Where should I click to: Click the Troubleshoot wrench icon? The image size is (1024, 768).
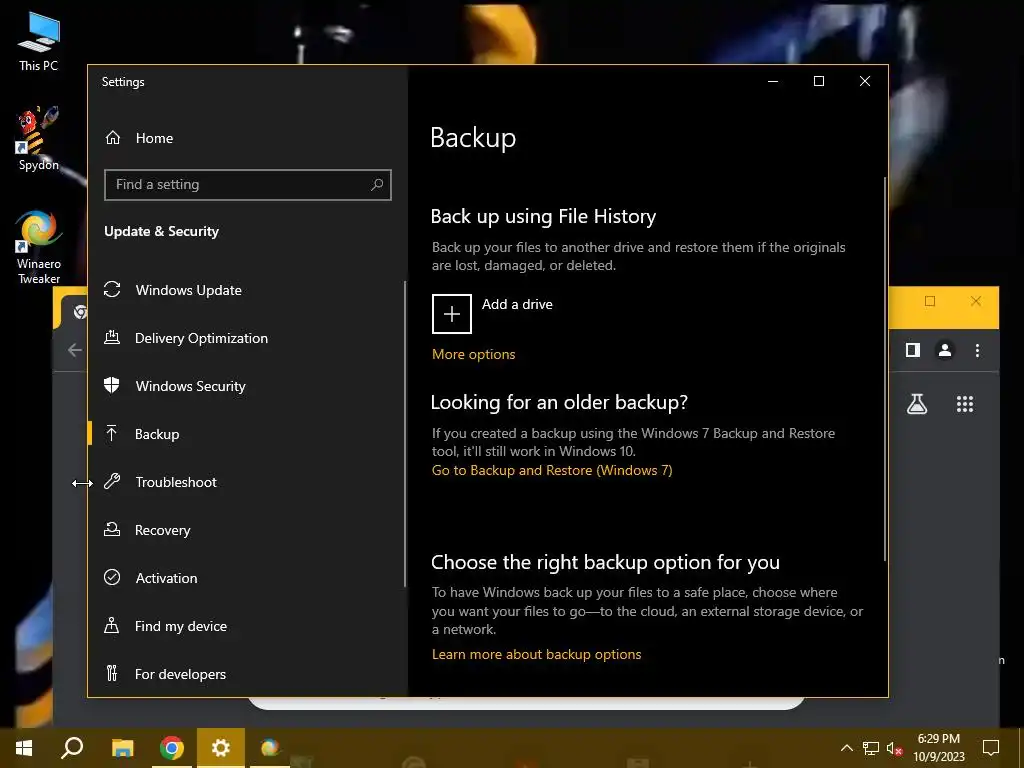pos(112,482)
